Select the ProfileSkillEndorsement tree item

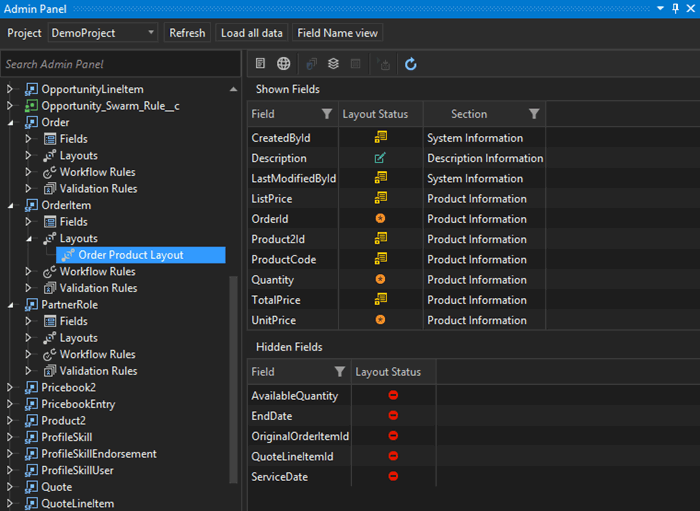pos(99,453)
